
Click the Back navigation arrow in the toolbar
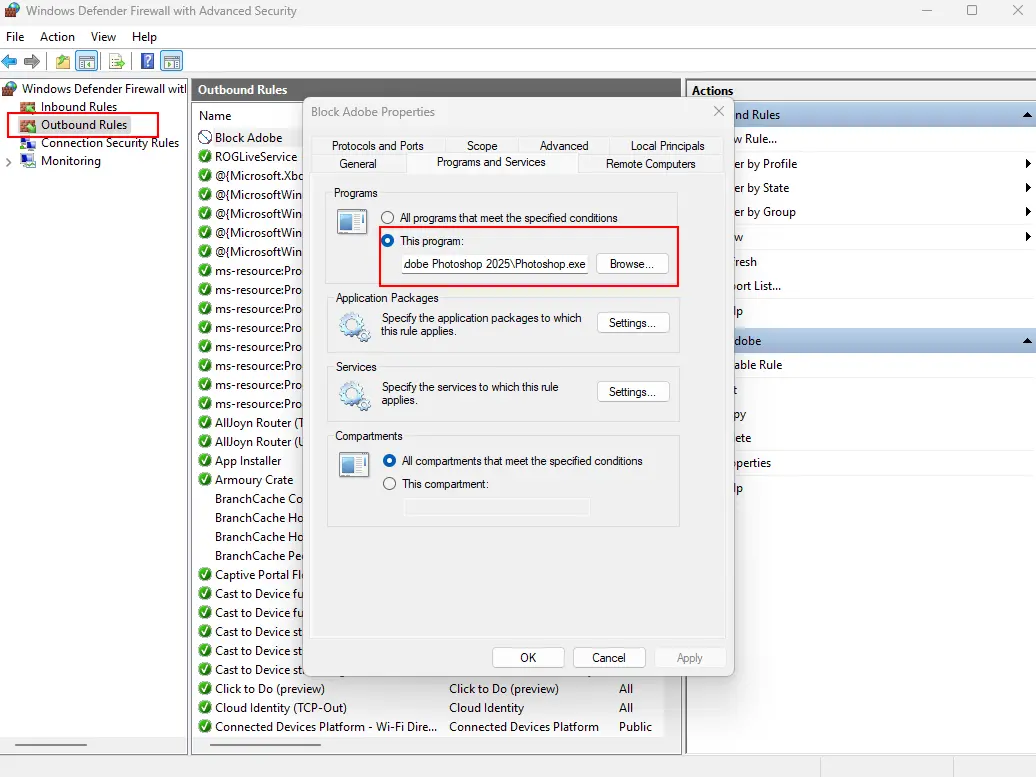[10, 61]
